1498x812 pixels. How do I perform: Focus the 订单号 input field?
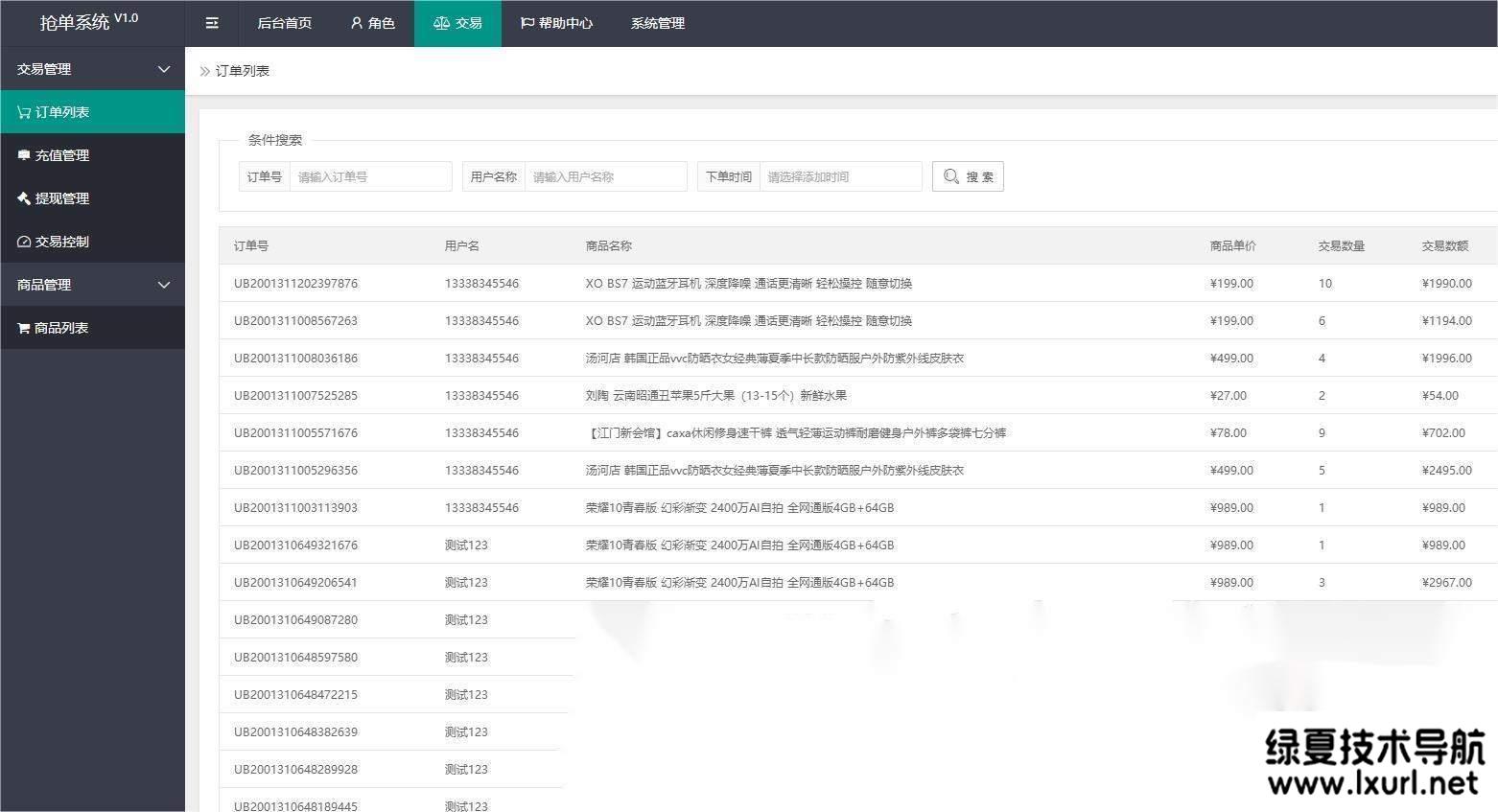point(370,176)
